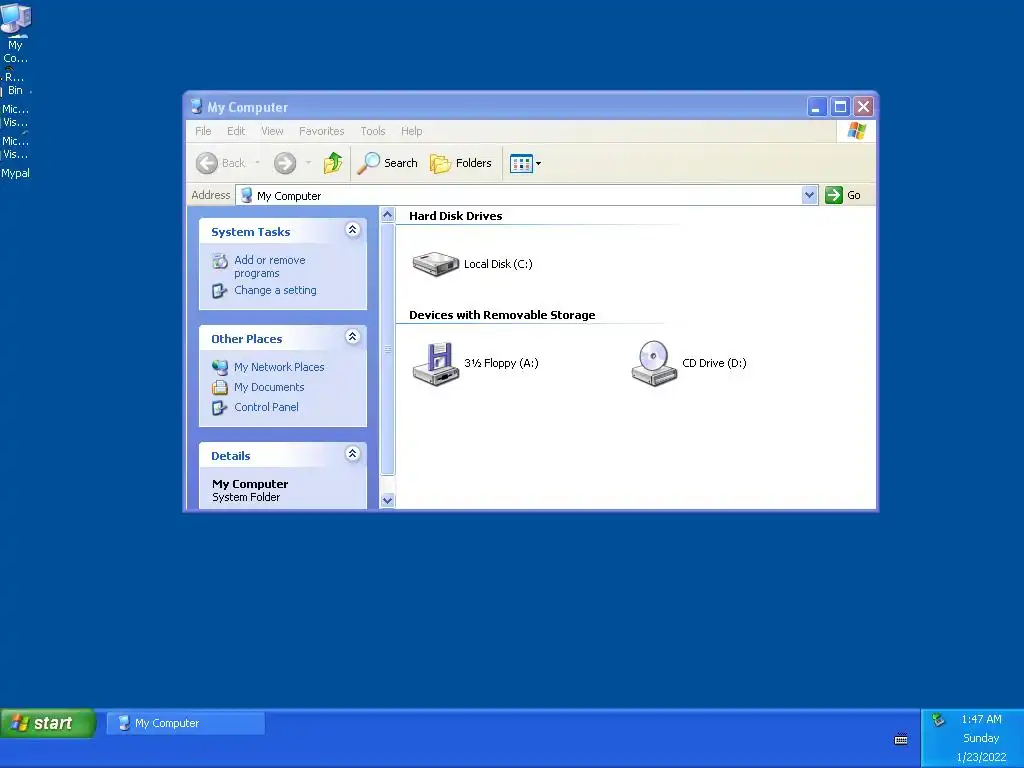Click the My Documents folder icon
The height and width of the screenshot is (768, 1024).
220,387
